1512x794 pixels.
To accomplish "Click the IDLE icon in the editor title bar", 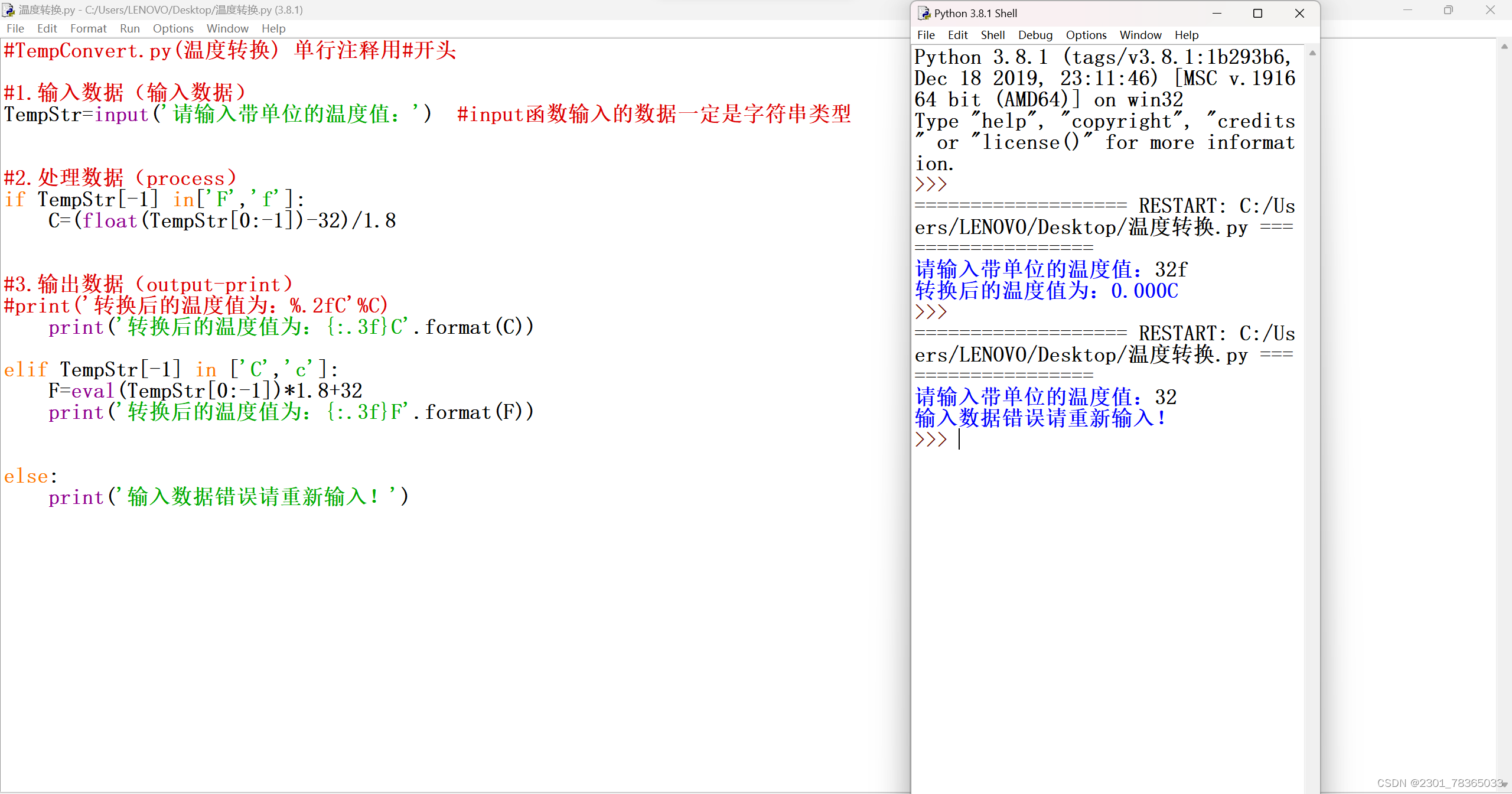I will pos(8,9).
